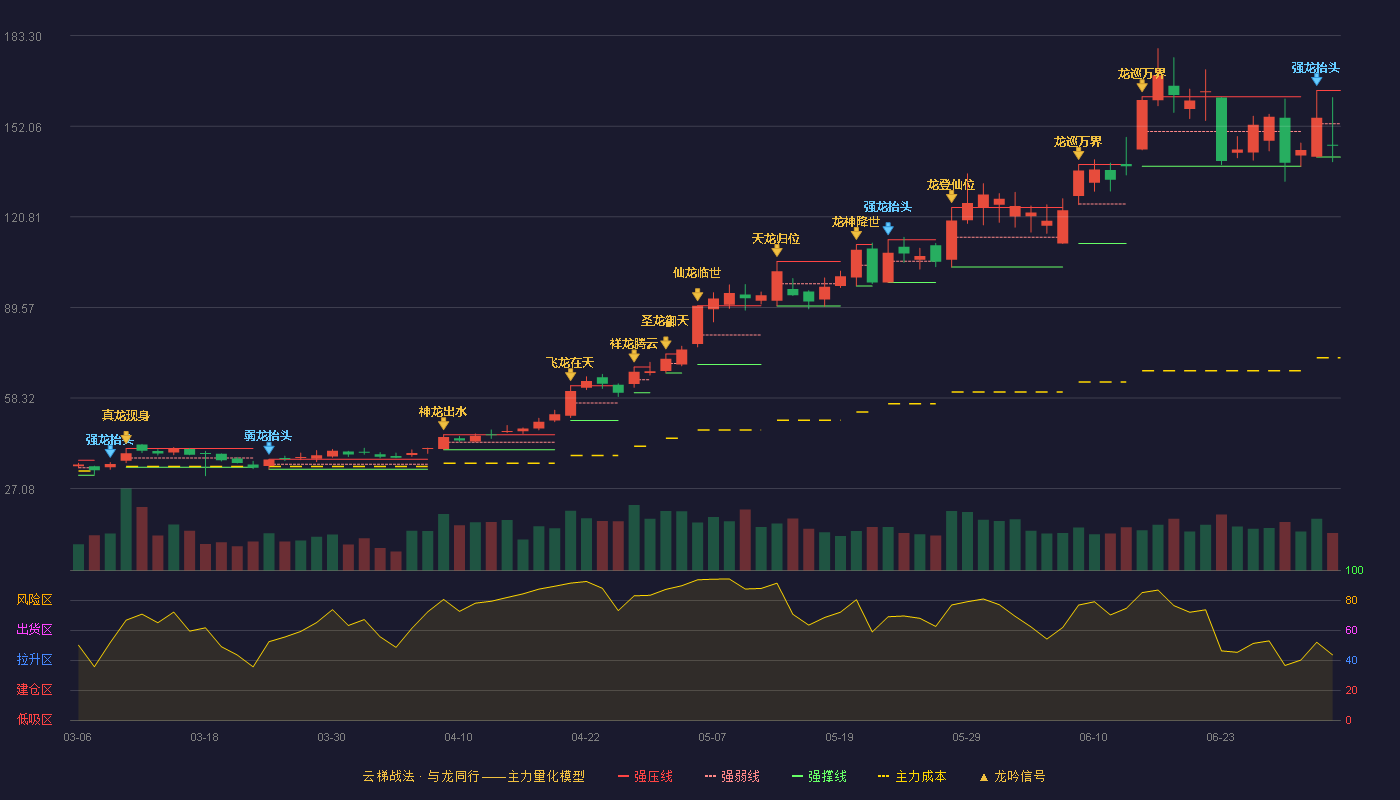Toggle the 主力成本 legend entry
The image size is (1400, 800).
point(912,776)
